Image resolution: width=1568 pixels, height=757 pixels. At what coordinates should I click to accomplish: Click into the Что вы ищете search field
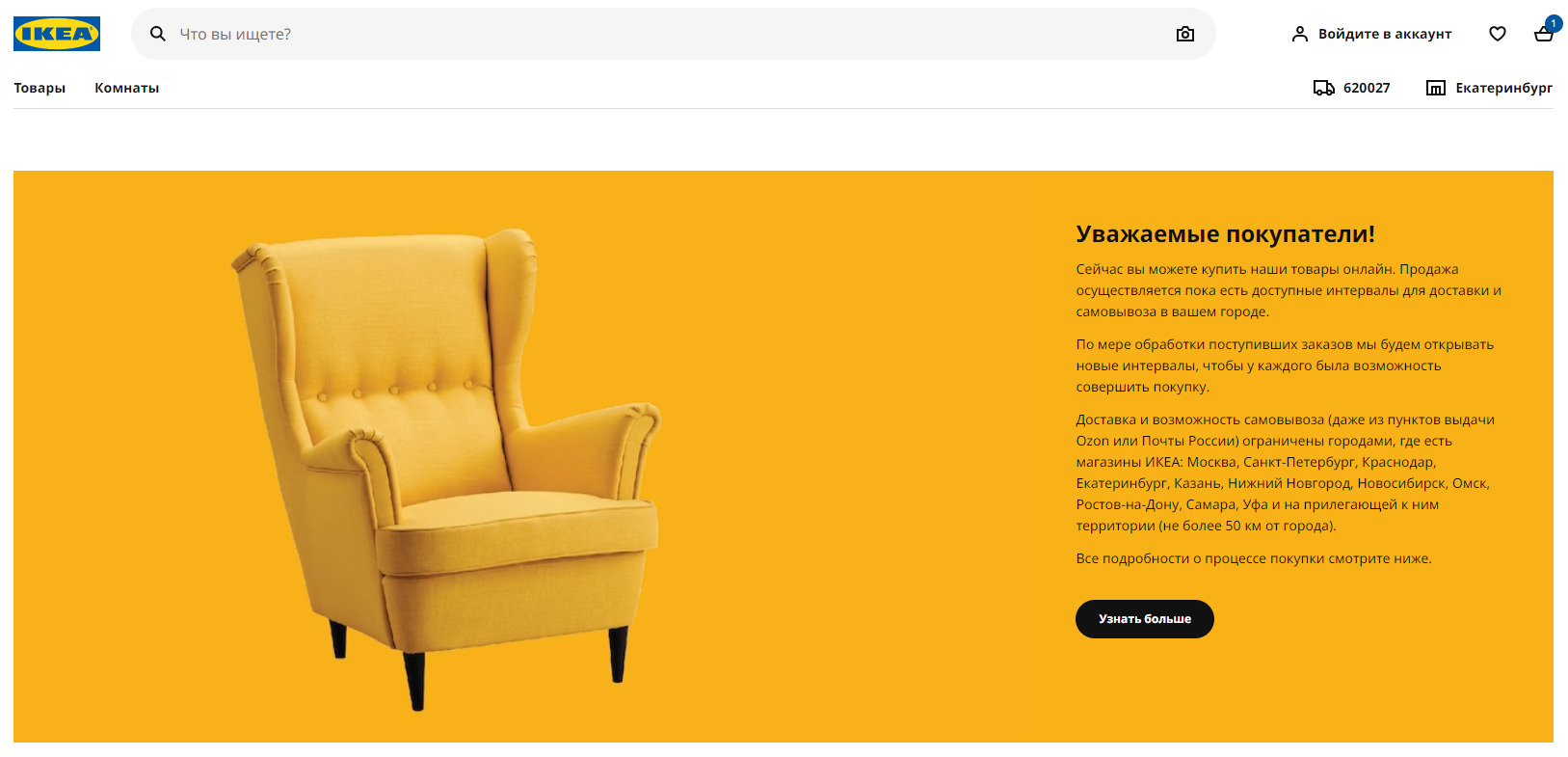(673, 34)
